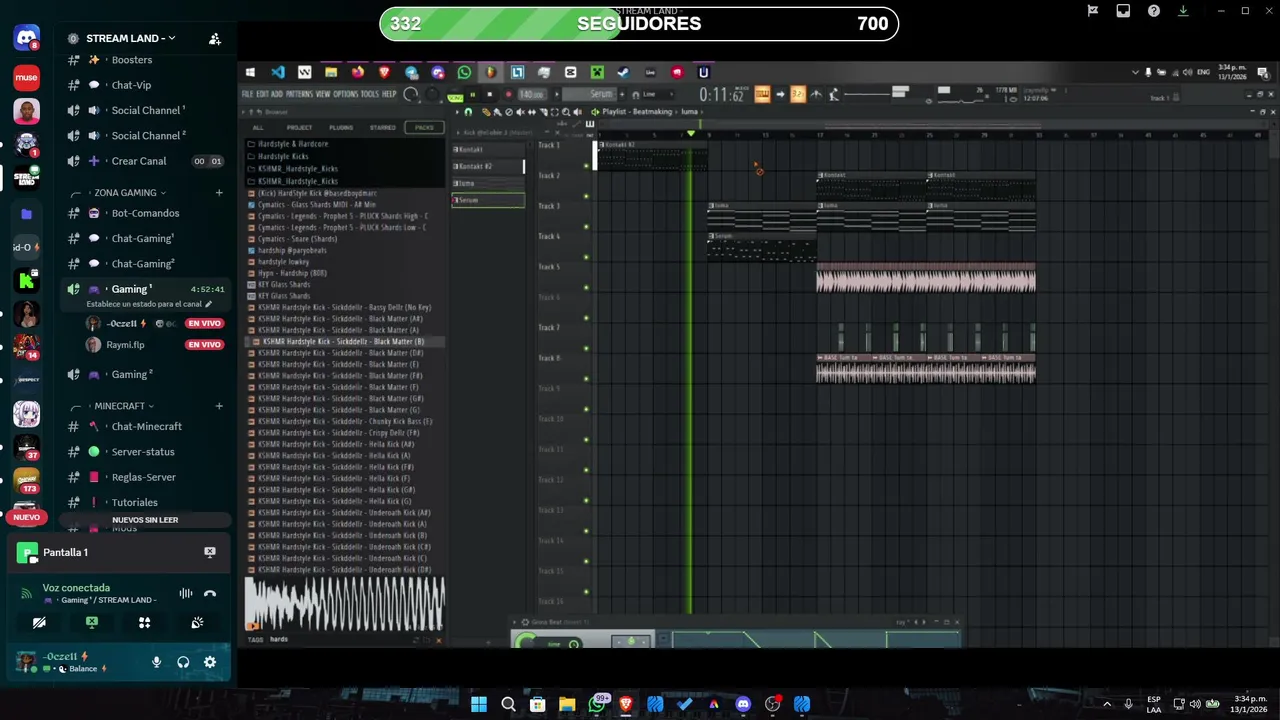This screenshot has width=1280, height=720.
Task: Toggle playlist magnet snap icon
Action: (x=468, y=112)
